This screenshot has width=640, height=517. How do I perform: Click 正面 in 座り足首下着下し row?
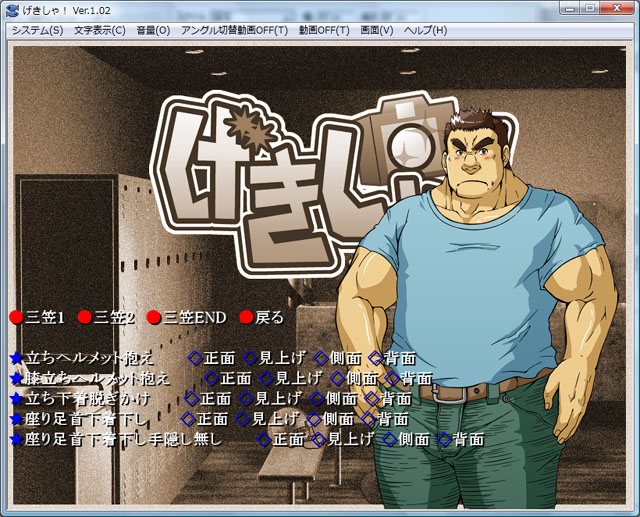tap(204, 419)
